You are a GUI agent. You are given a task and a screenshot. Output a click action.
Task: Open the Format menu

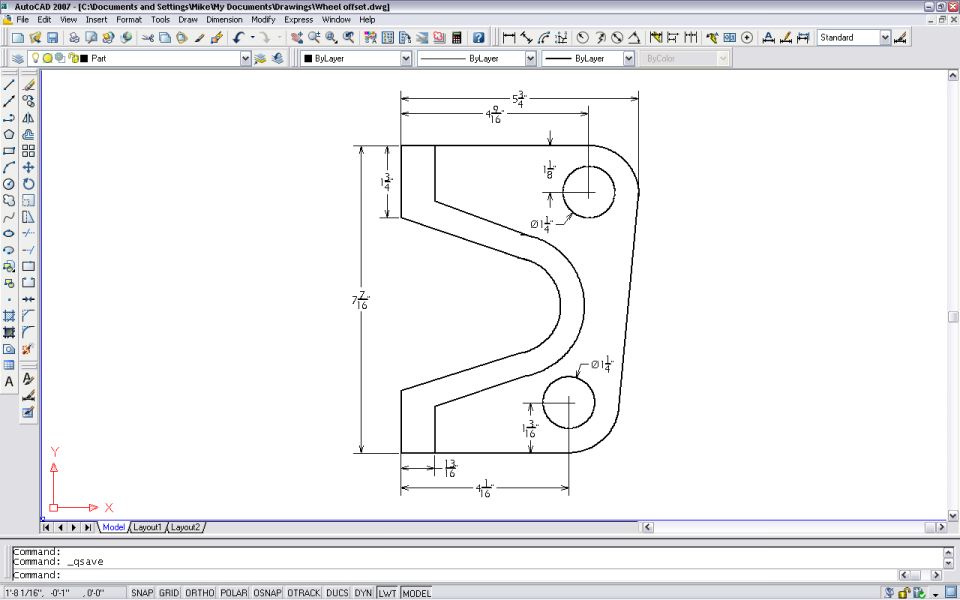click(x=129, y=20)
